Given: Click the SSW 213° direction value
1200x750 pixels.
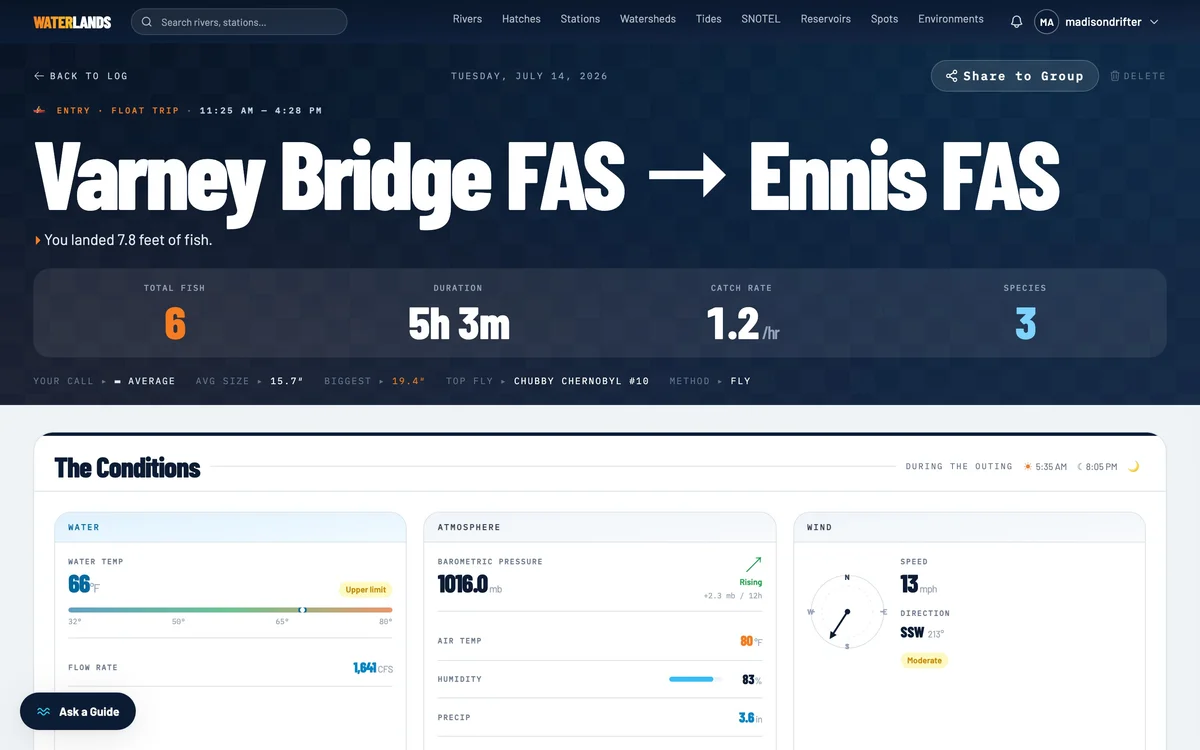Looking at the screenshot, I should click(x=922, y=632).
